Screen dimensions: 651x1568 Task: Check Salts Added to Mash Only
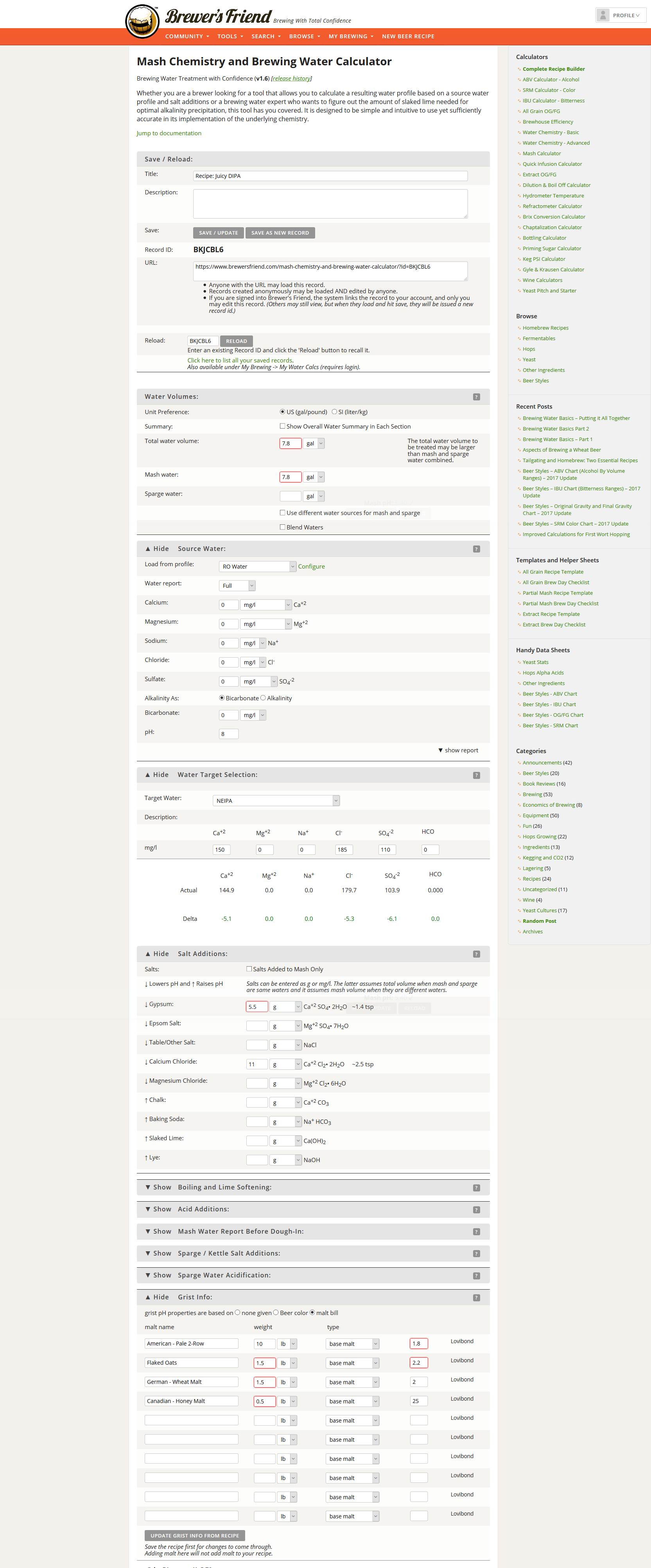pos(249,969)
